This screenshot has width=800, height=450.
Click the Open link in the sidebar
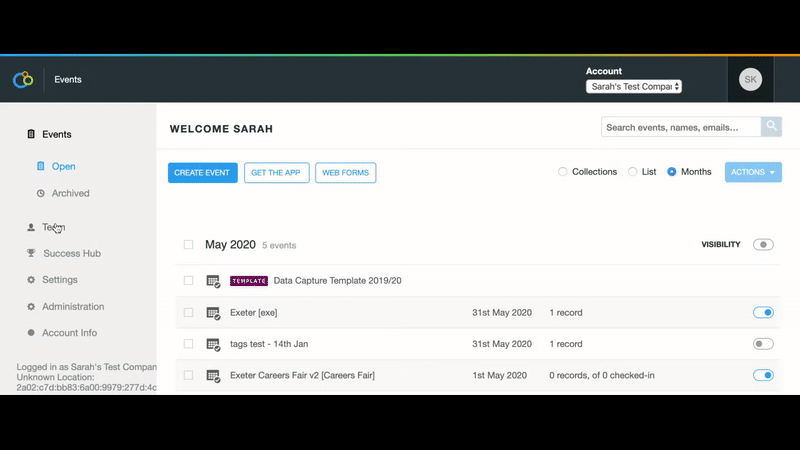63,166
